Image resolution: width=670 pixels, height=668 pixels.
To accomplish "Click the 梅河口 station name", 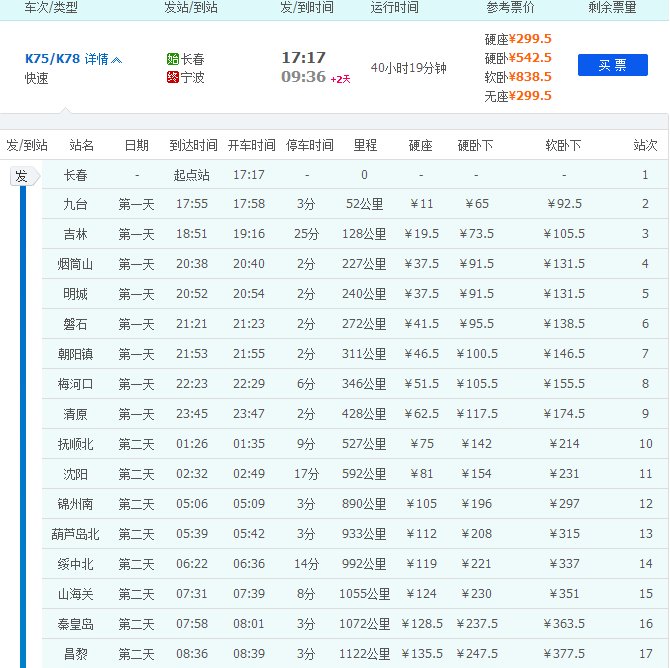I will click(75, 384).
